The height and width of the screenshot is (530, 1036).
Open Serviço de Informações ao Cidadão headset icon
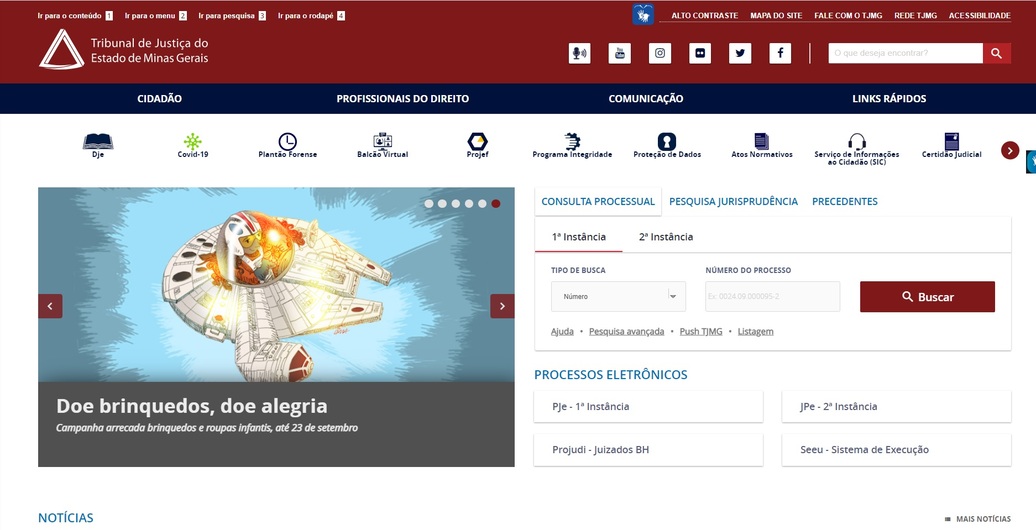tap(857, 141)
